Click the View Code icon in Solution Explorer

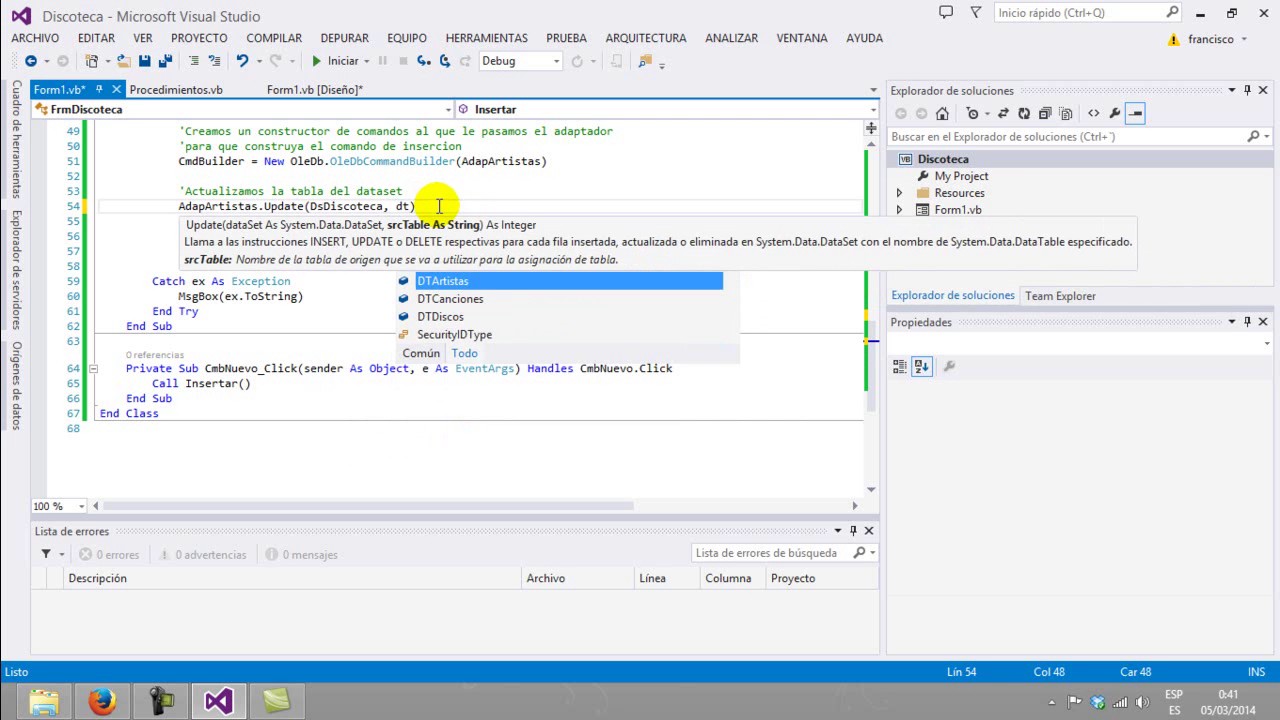(1093, 113)
